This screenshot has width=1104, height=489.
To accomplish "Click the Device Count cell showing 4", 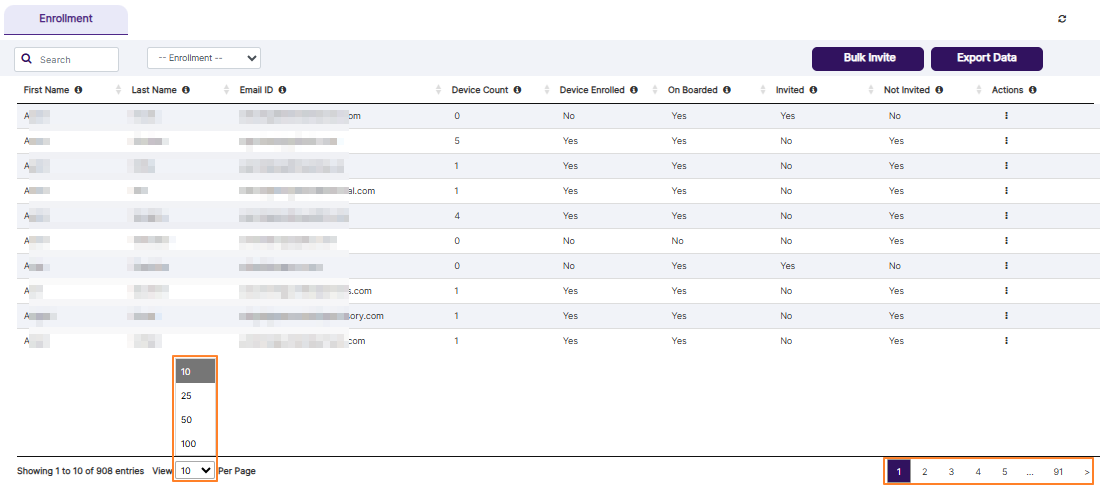I will (x=458, y=215).
